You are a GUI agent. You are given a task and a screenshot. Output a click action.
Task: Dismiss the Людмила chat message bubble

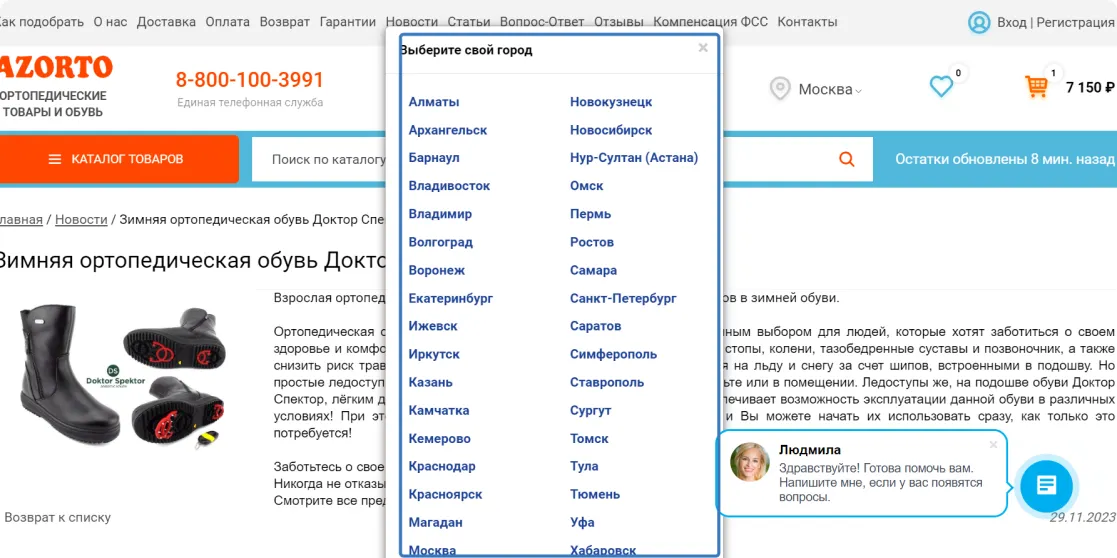[993, 445]
